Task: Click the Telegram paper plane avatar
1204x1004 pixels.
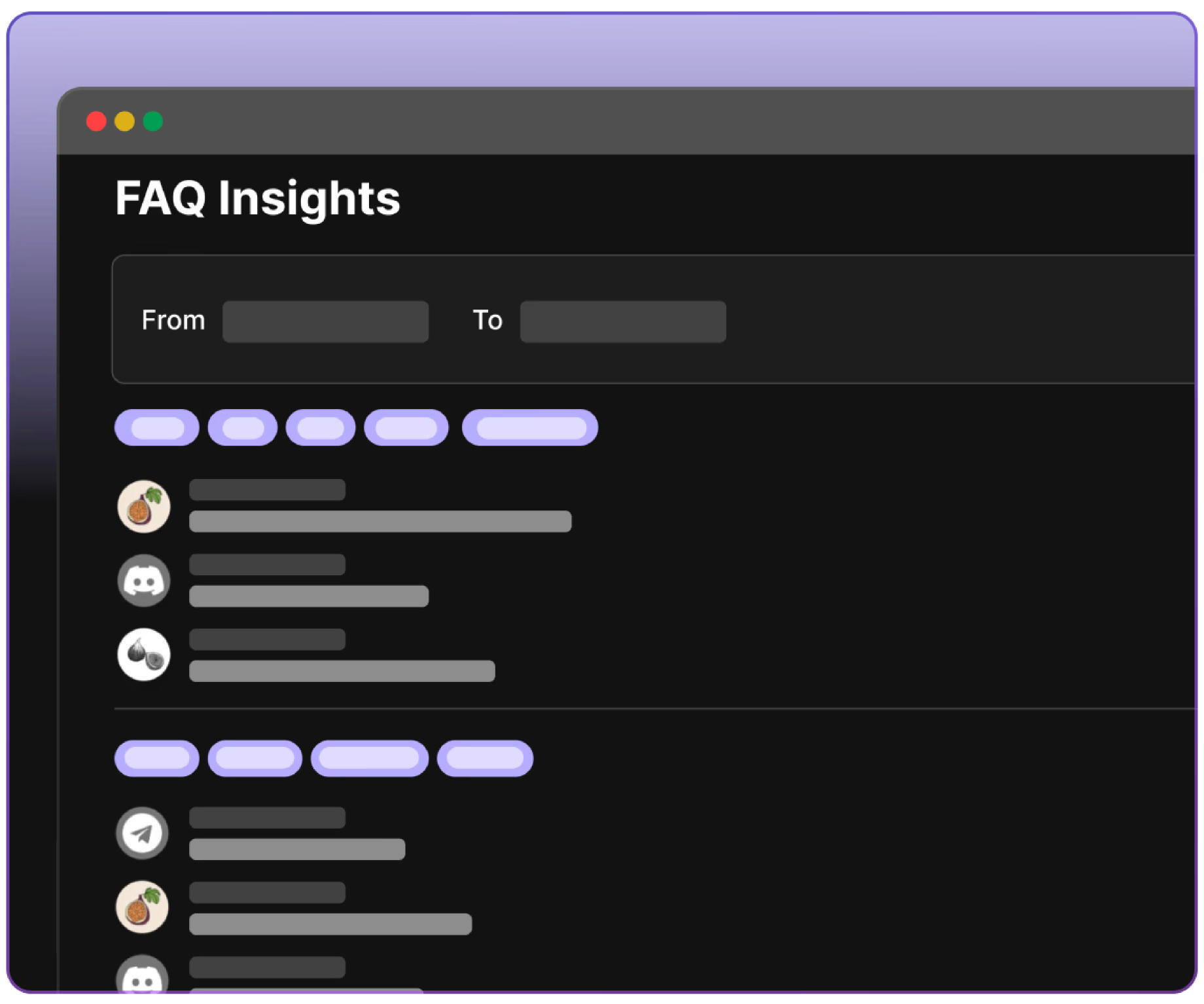Action: 143,833
